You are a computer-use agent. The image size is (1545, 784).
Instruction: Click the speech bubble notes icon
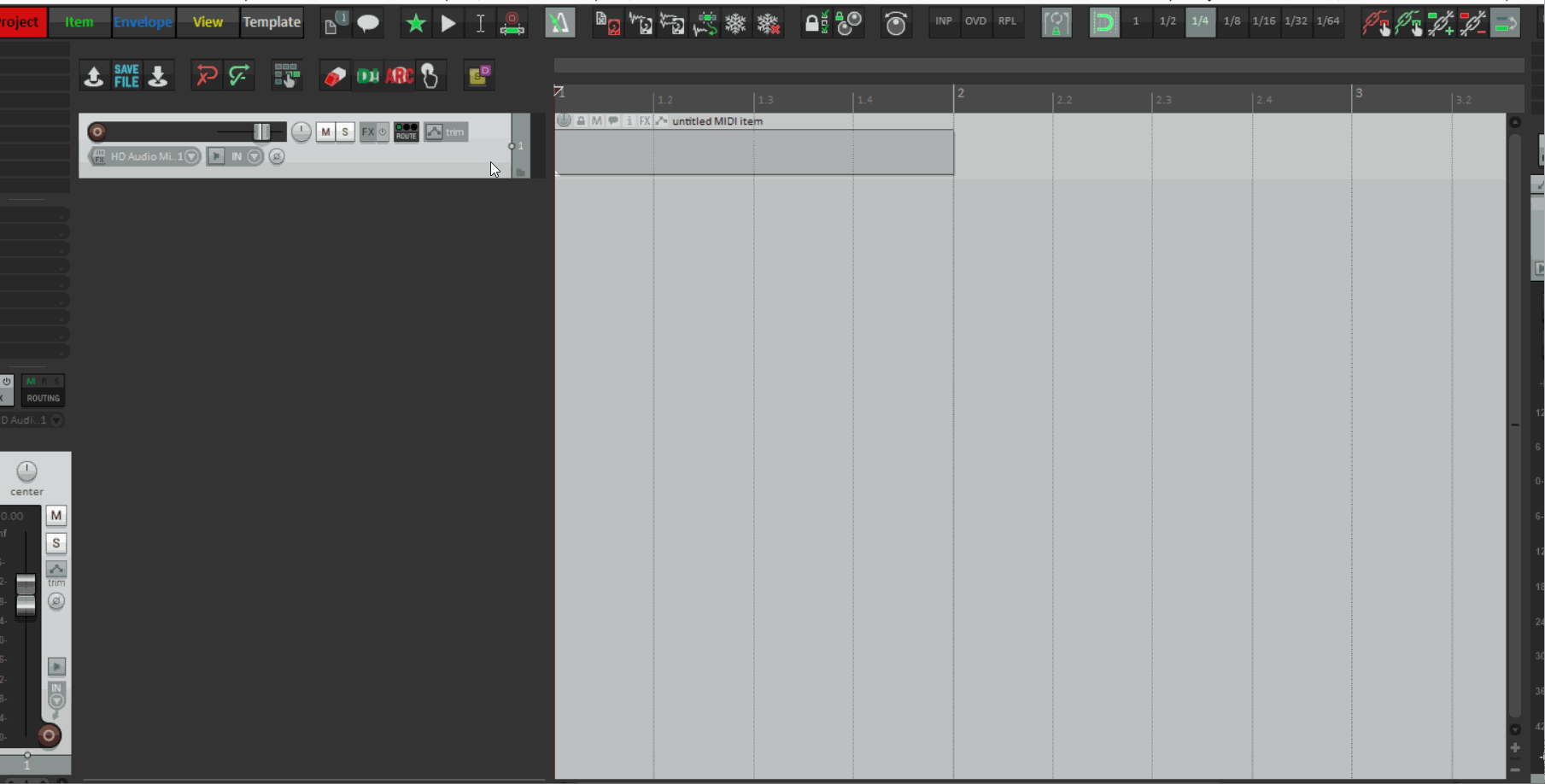[x=368, y=23]
